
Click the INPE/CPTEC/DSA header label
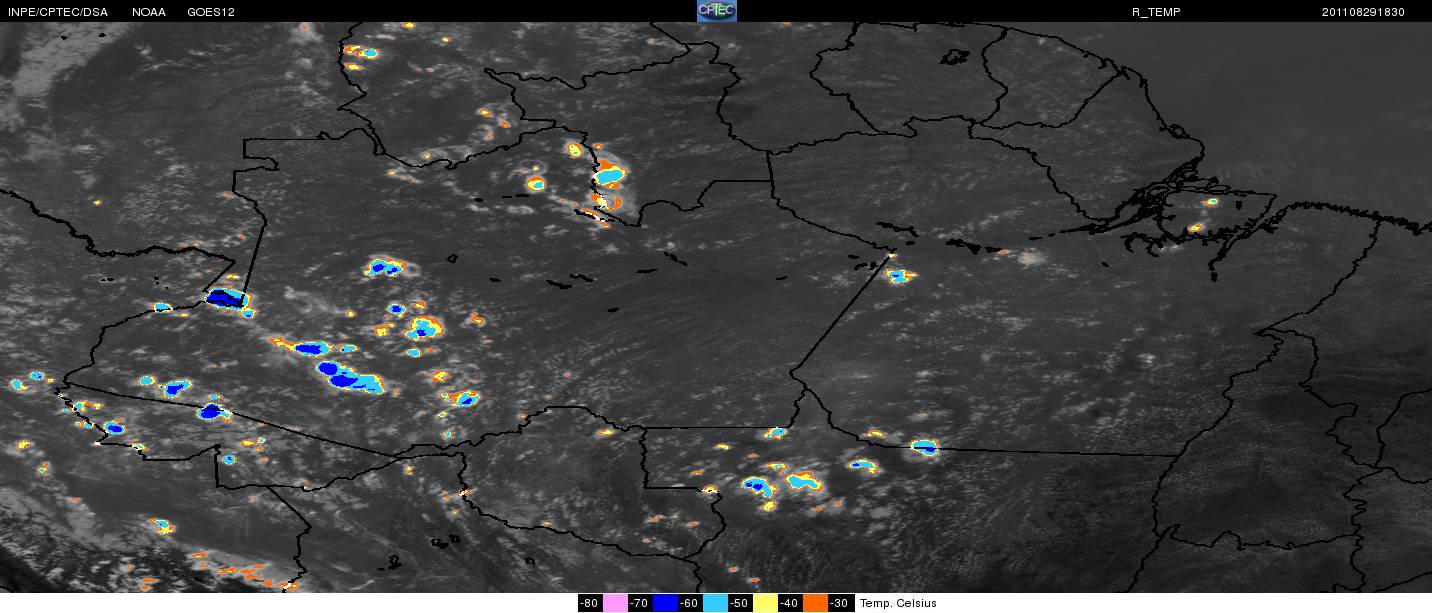[57, 11]
